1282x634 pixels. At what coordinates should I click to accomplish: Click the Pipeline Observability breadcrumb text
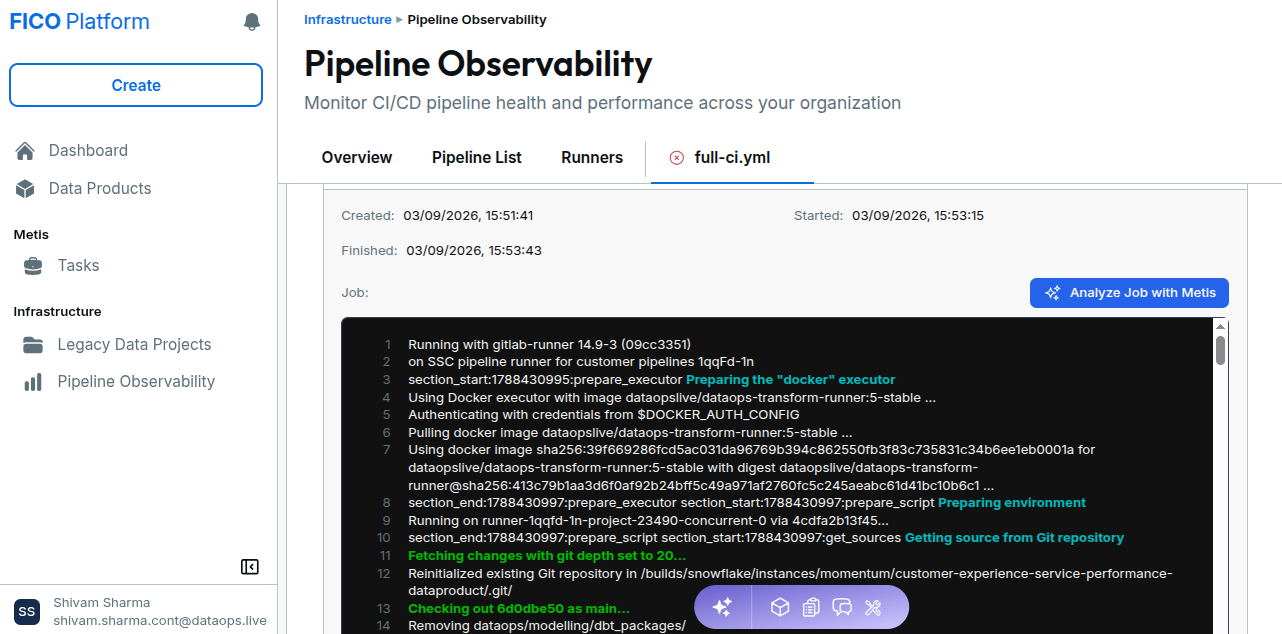[477, 20]
